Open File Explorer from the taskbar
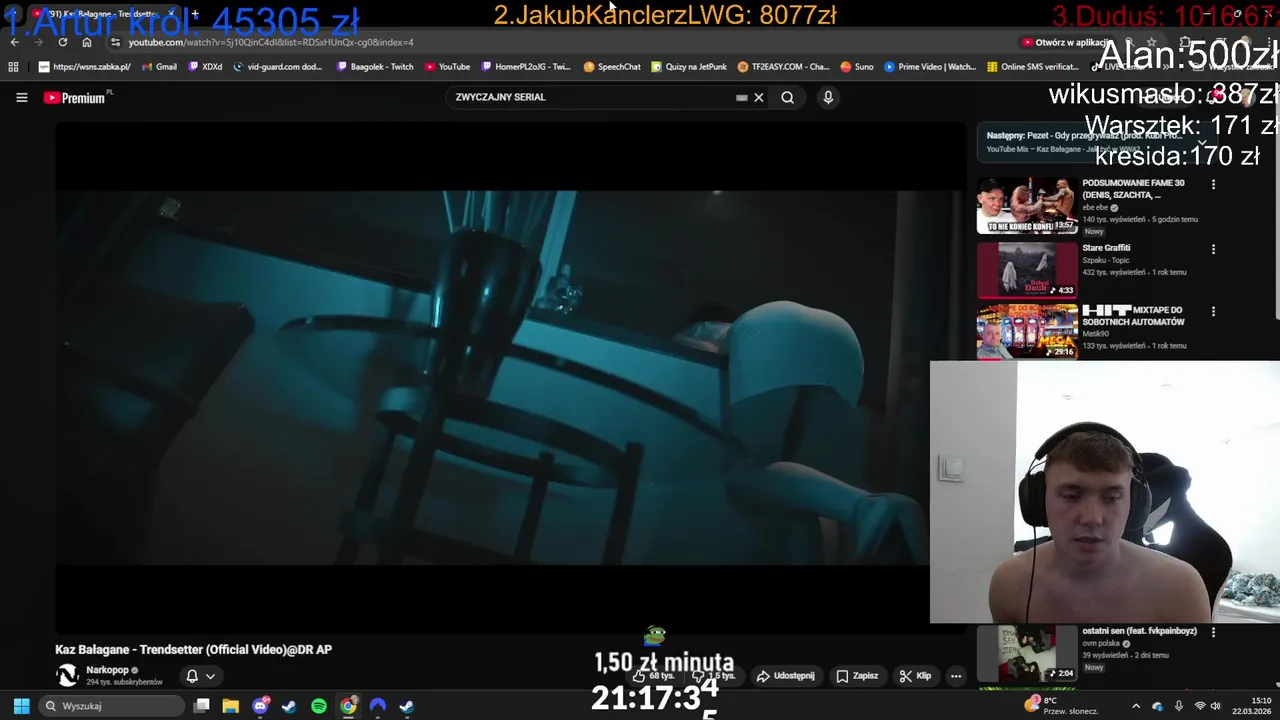Image resolution: width=1280 pixels, height=720 pixels. [230, 706]
